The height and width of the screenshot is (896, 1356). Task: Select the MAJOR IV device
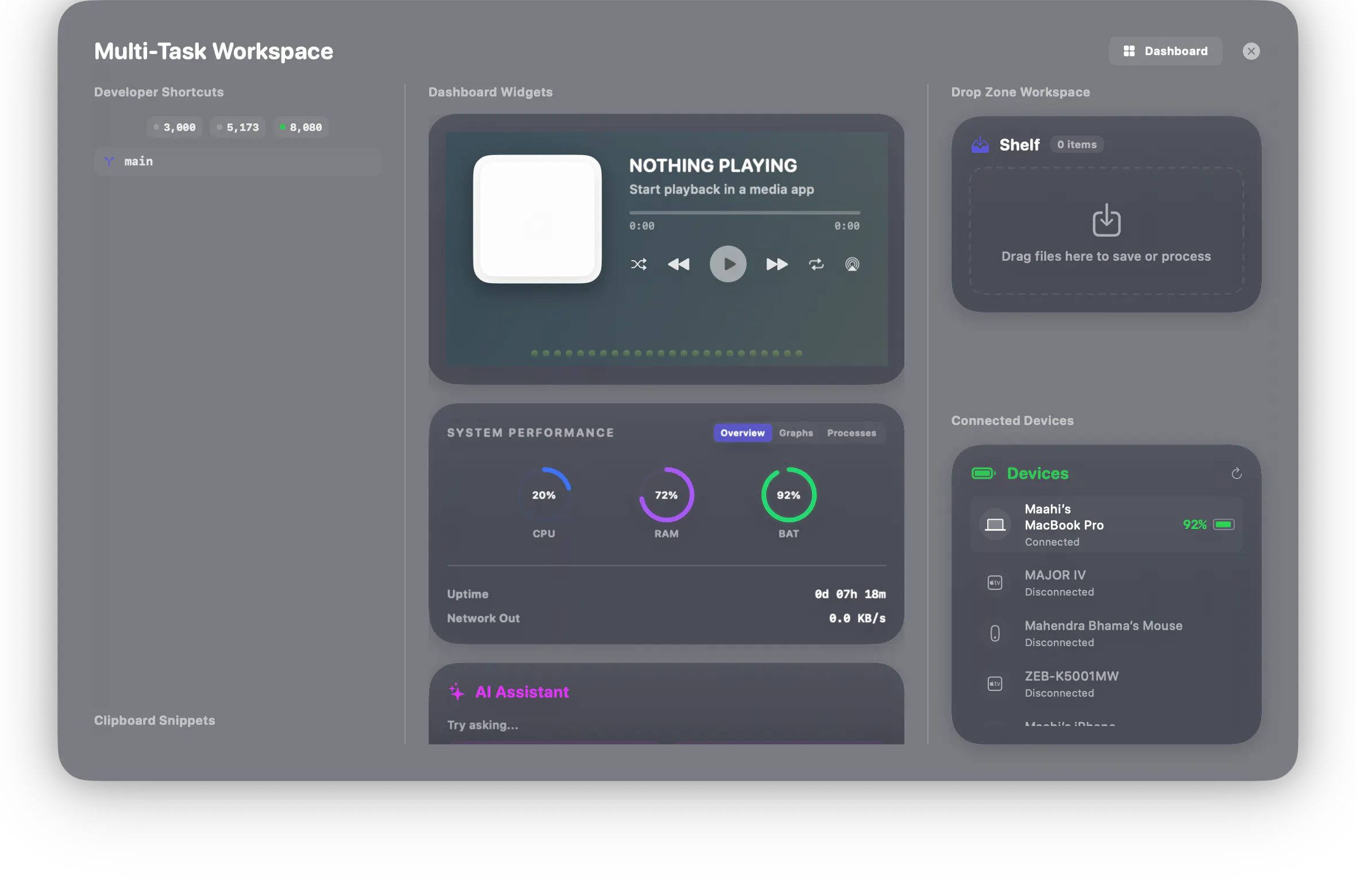pyautogui.click(x=1106, y=582)
